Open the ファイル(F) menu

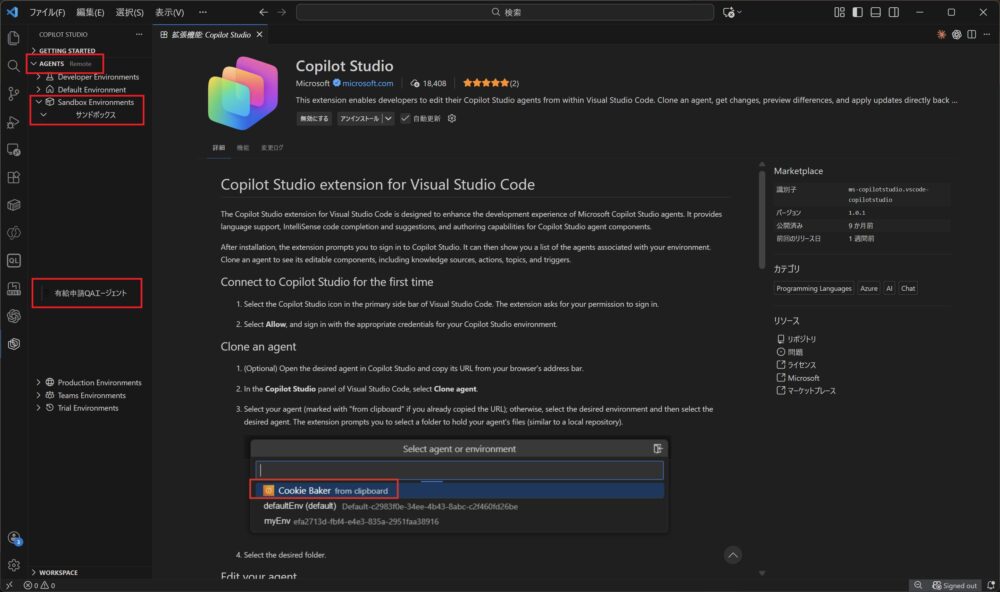pyautogui.click(x=47, y=12)
